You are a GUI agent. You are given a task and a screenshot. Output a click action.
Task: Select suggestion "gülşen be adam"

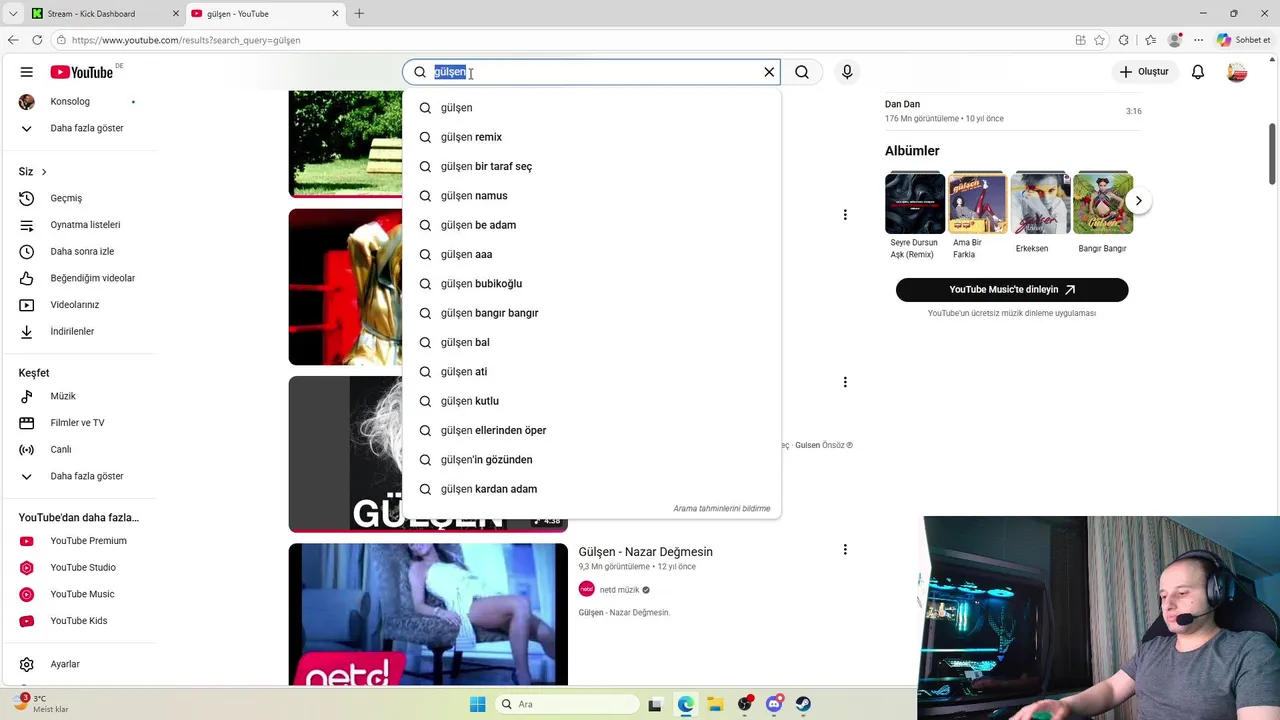coord(591,225)
